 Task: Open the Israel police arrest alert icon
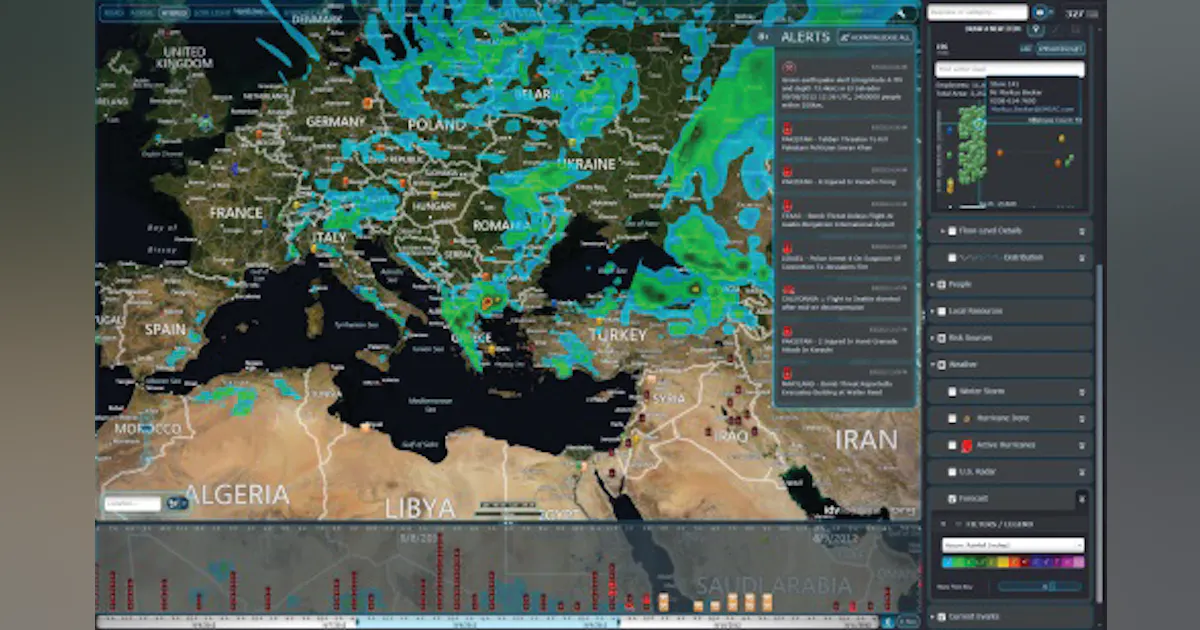point(787,249)
